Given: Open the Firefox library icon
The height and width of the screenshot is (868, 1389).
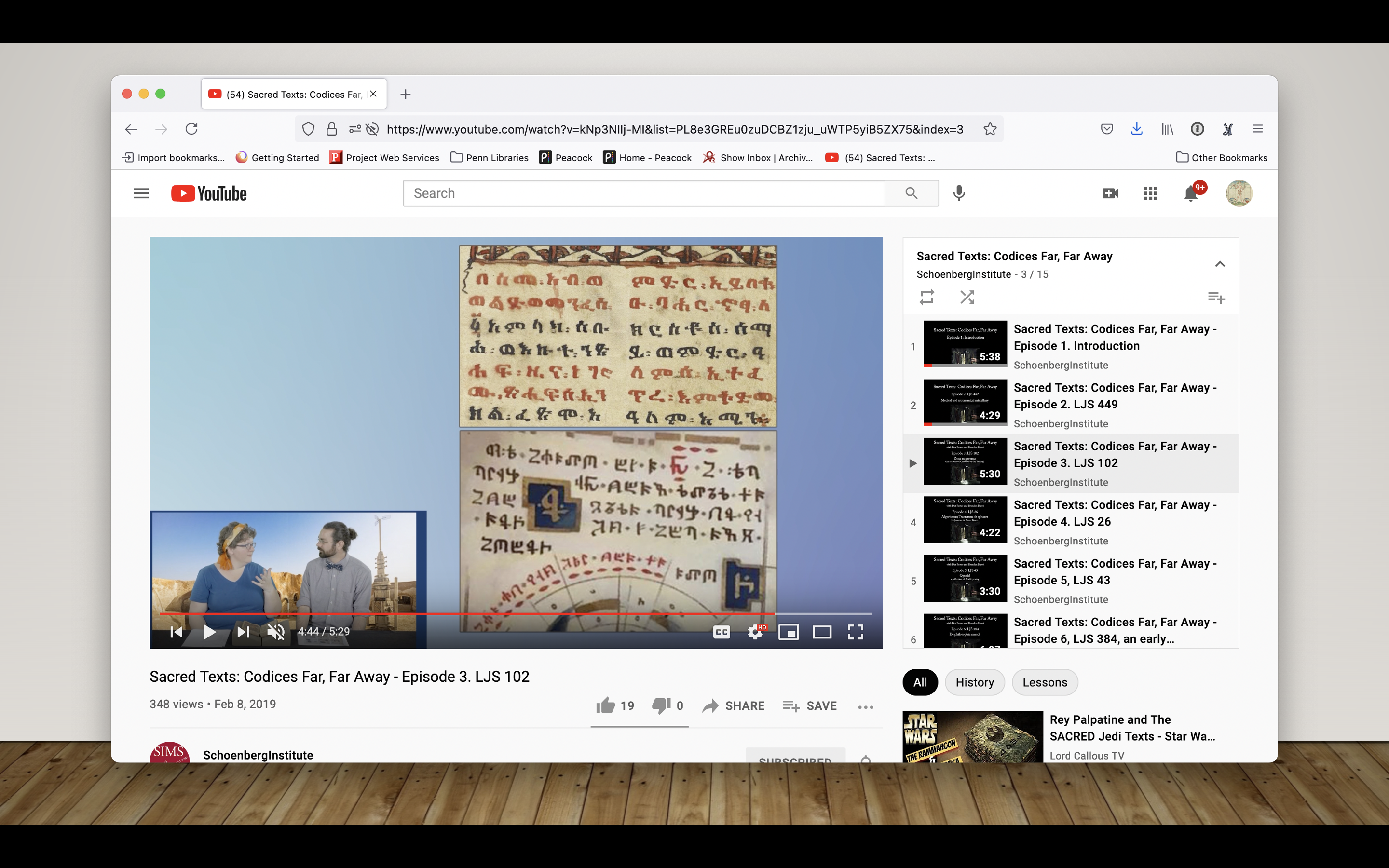Looking at the screenshot, I should pos(1168,129).
